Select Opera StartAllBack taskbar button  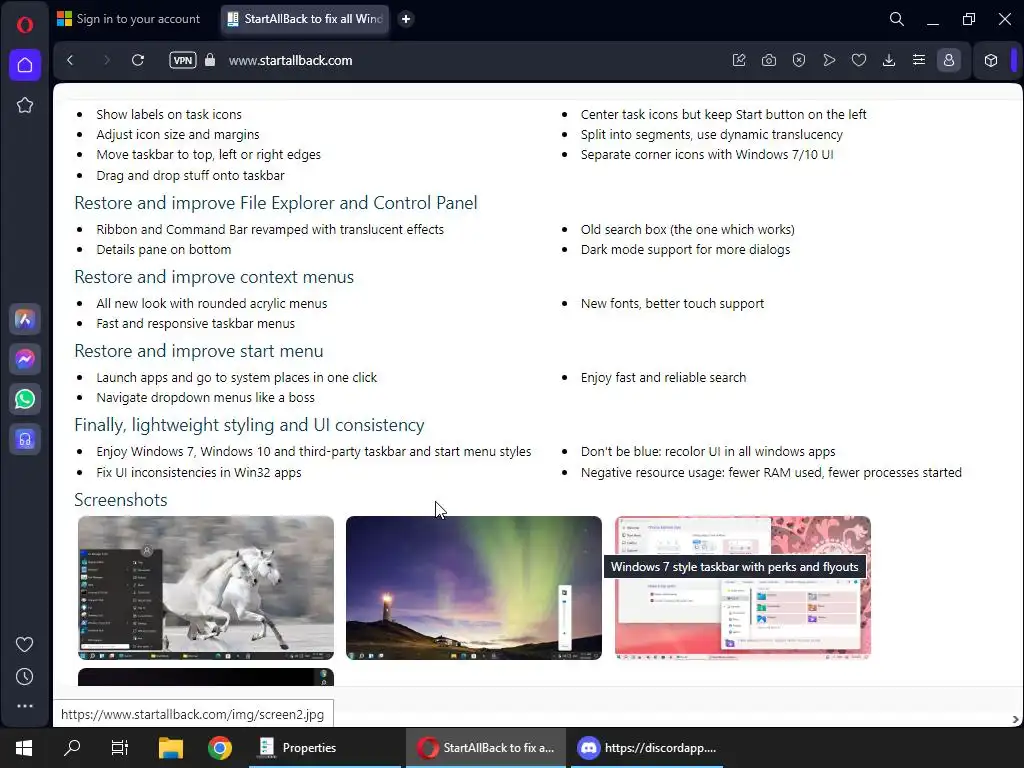[x=486, y=748]
